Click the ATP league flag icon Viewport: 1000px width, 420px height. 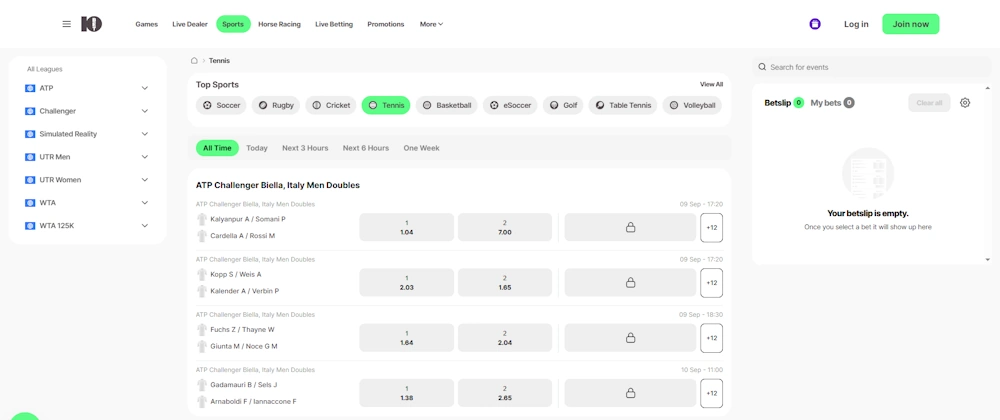30,88
